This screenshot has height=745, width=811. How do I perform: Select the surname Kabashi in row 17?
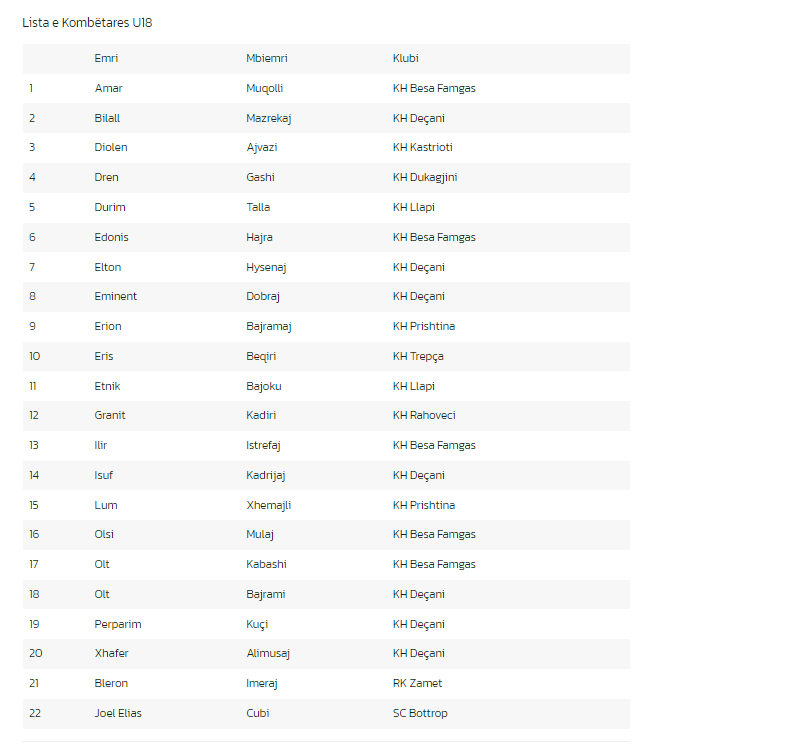(266, 564)
